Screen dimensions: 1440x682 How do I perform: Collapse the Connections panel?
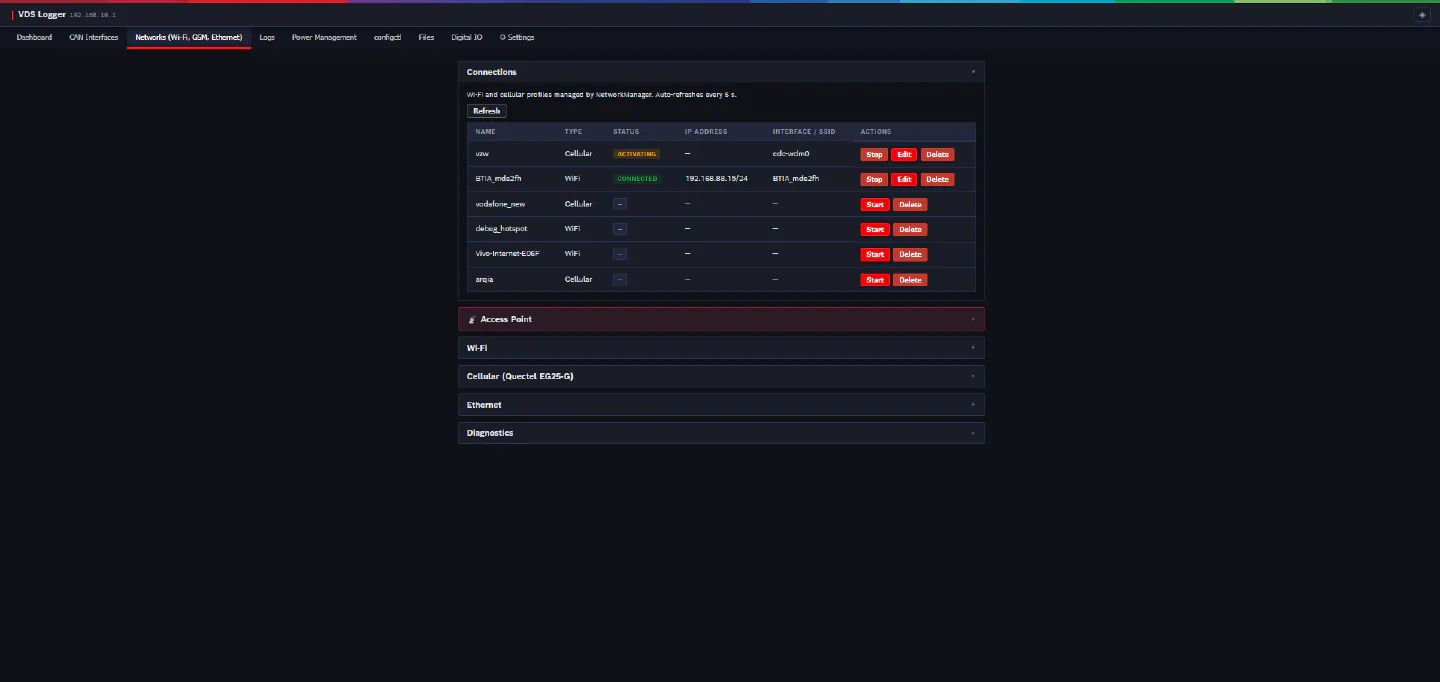coord(721,72)
